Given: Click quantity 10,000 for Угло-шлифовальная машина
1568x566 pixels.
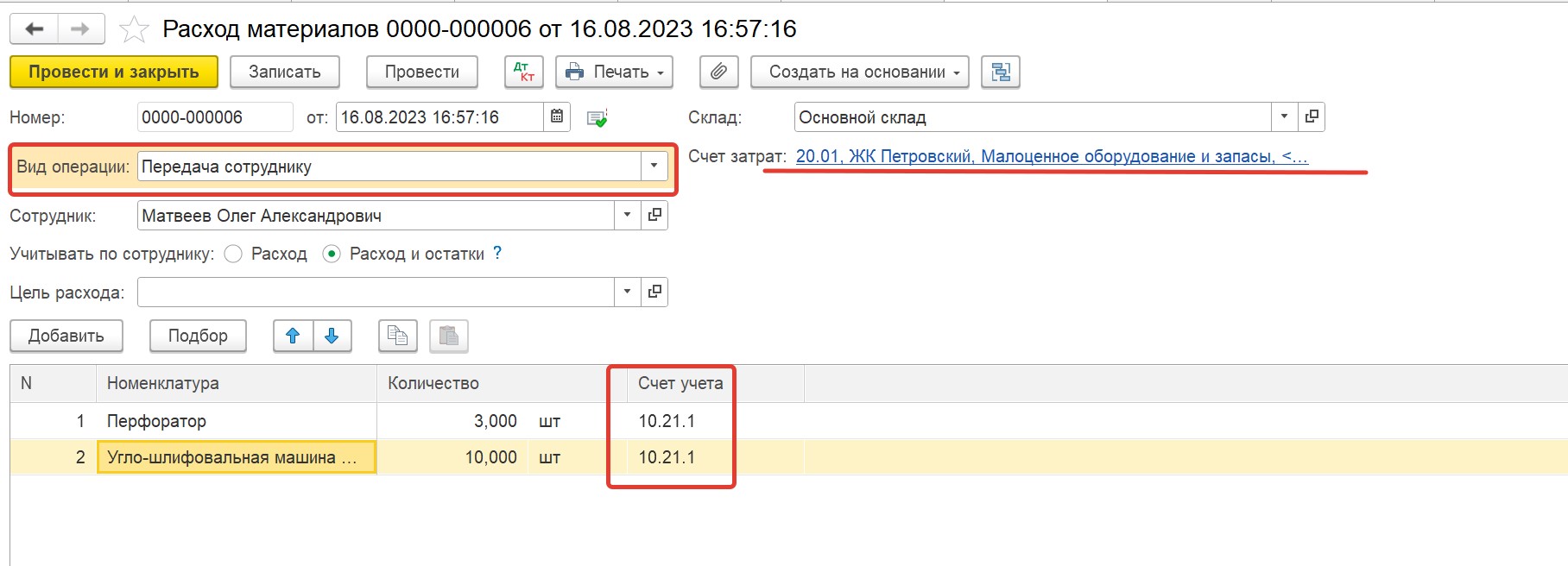Looking at the screenshot, I should tap(452, 457).
